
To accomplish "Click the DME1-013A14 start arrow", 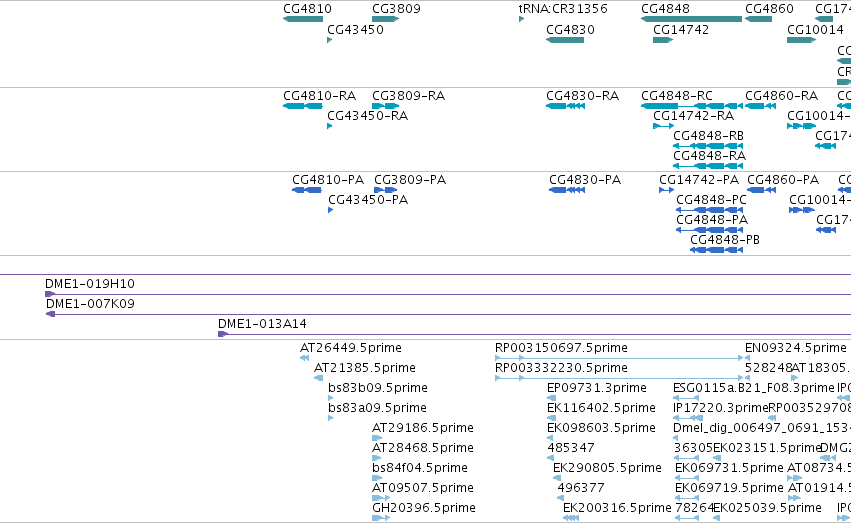I will pos(223,334).
